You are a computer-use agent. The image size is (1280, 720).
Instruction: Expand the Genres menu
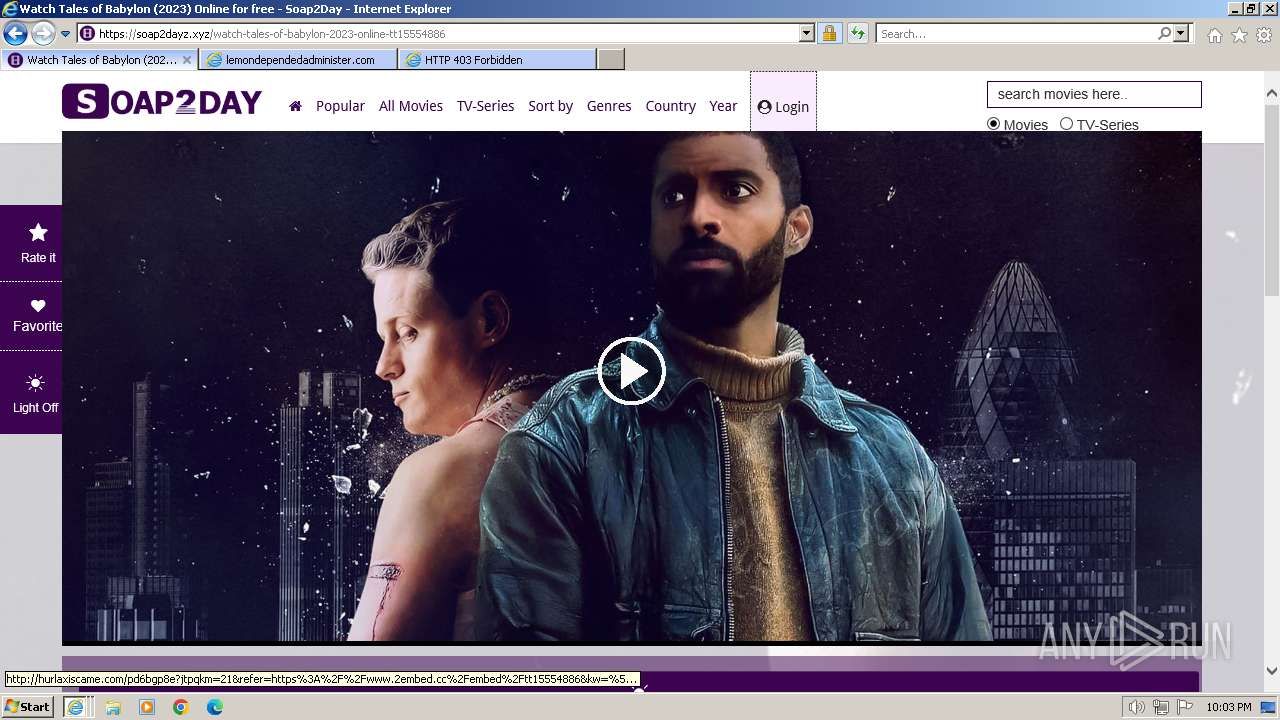pos(609,106)
